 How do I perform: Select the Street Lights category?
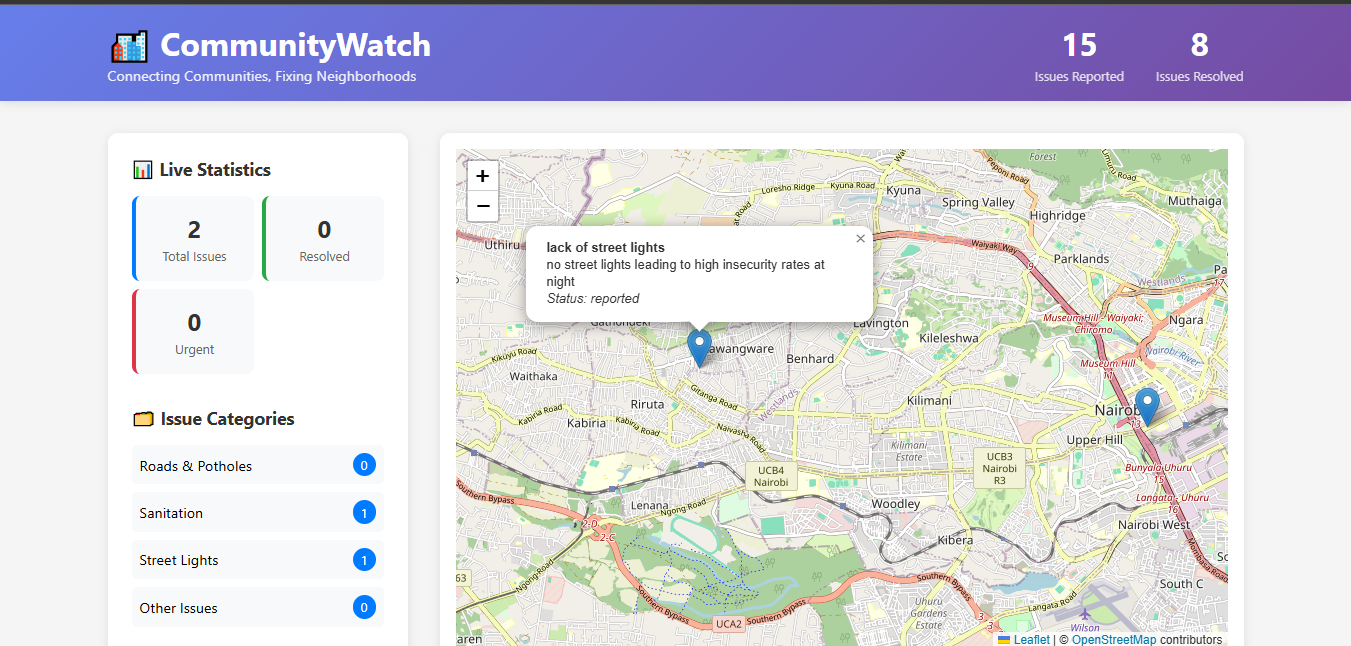[257, 560]
